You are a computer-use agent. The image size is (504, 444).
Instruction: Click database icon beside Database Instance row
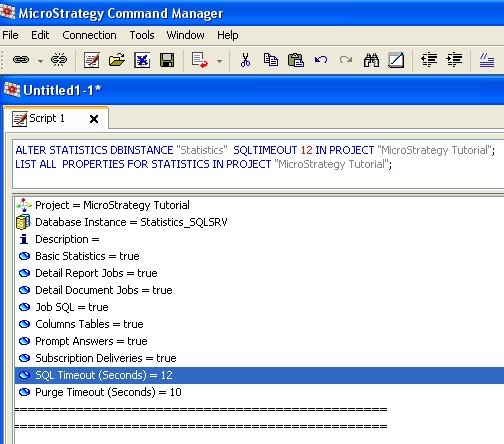(23, 222)
